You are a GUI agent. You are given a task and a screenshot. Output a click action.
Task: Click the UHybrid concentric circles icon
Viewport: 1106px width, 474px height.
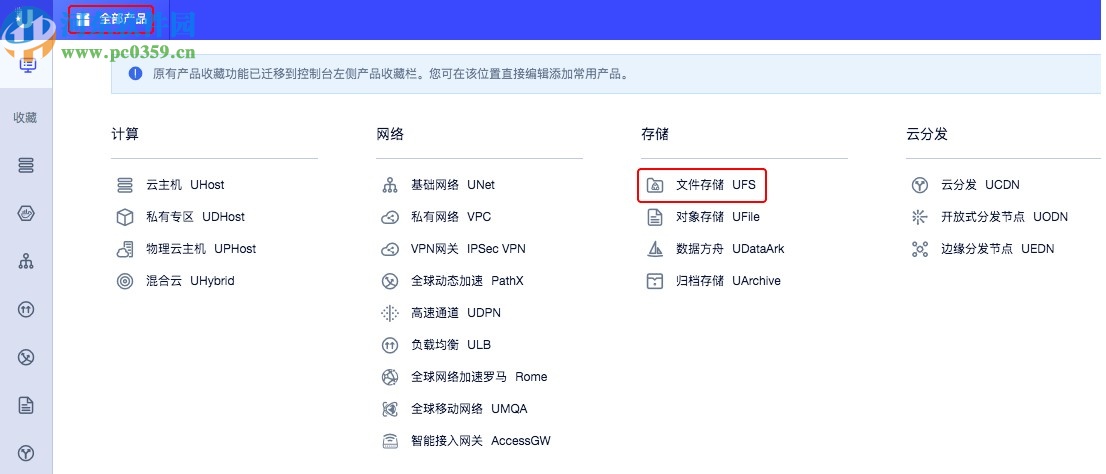pyautogui.click(x=125, y=281)
